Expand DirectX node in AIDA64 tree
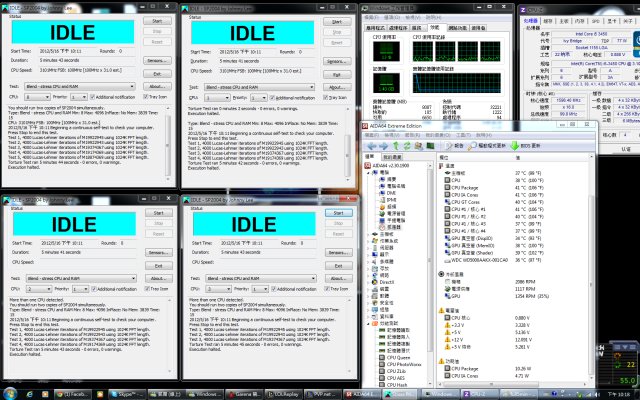640x400 pixels. coord(368,282)
